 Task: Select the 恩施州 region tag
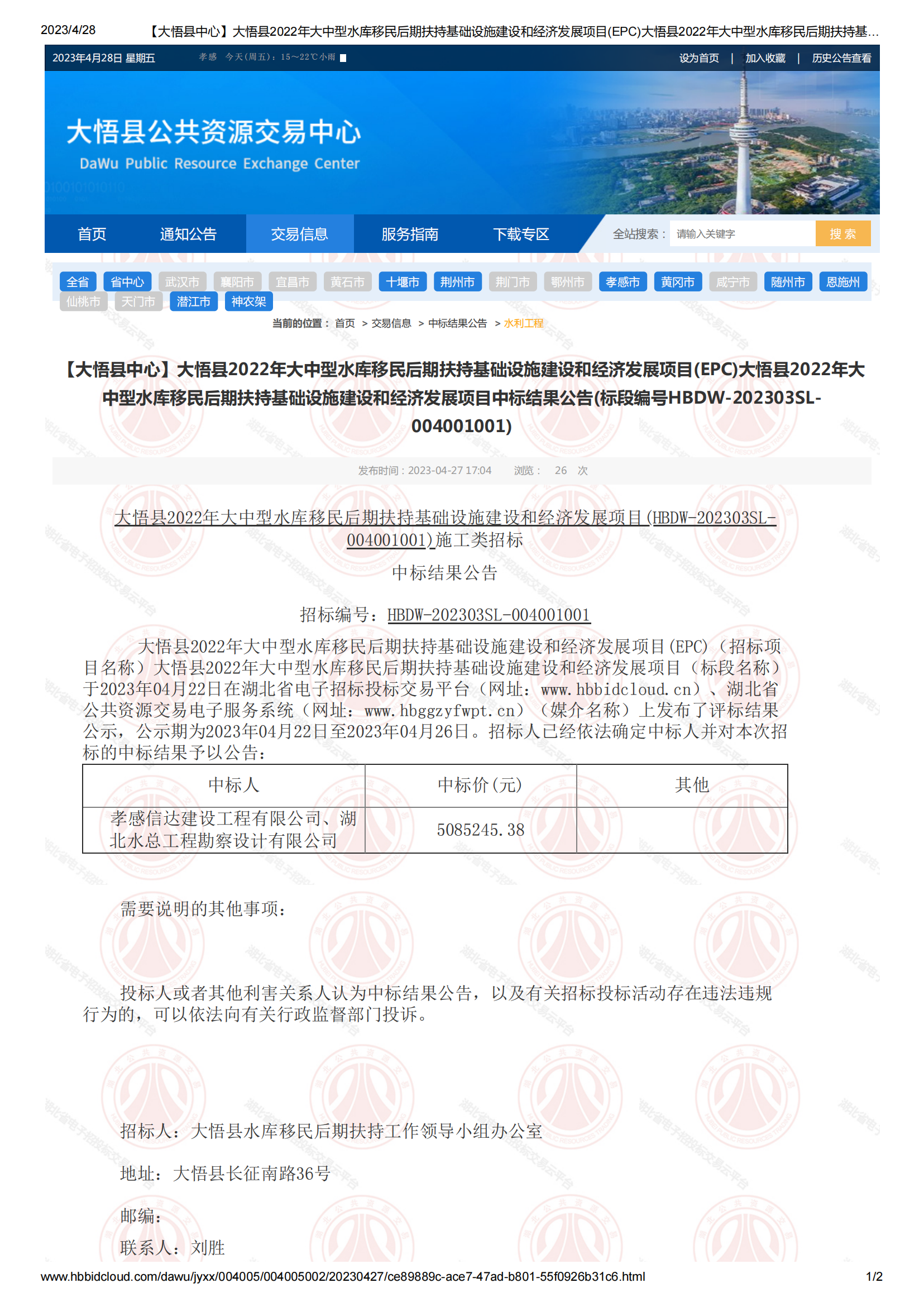pyautogui.click(x=842, y=282)
